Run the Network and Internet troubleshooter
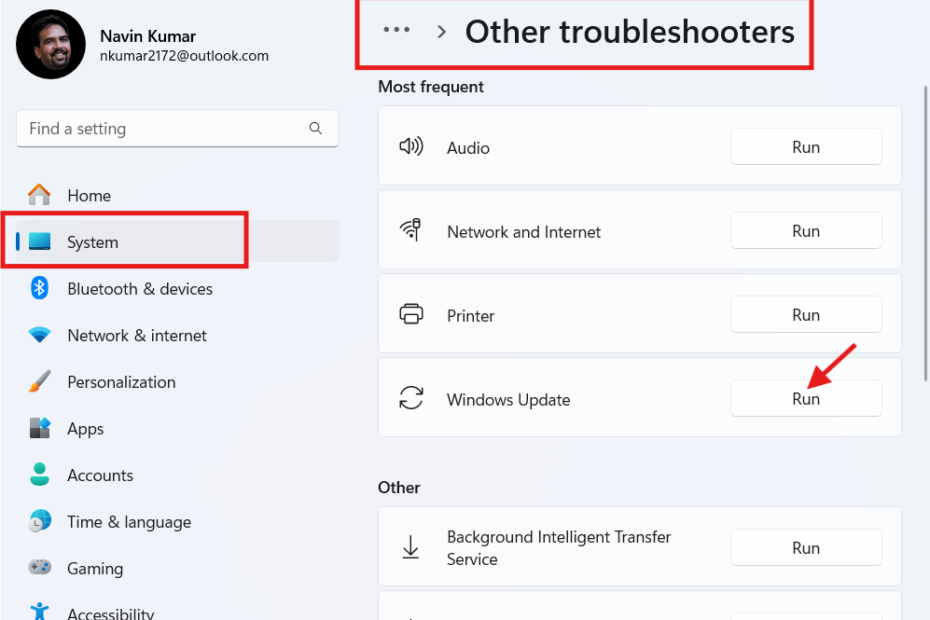 pyautogui.click(x=805, y=230)
